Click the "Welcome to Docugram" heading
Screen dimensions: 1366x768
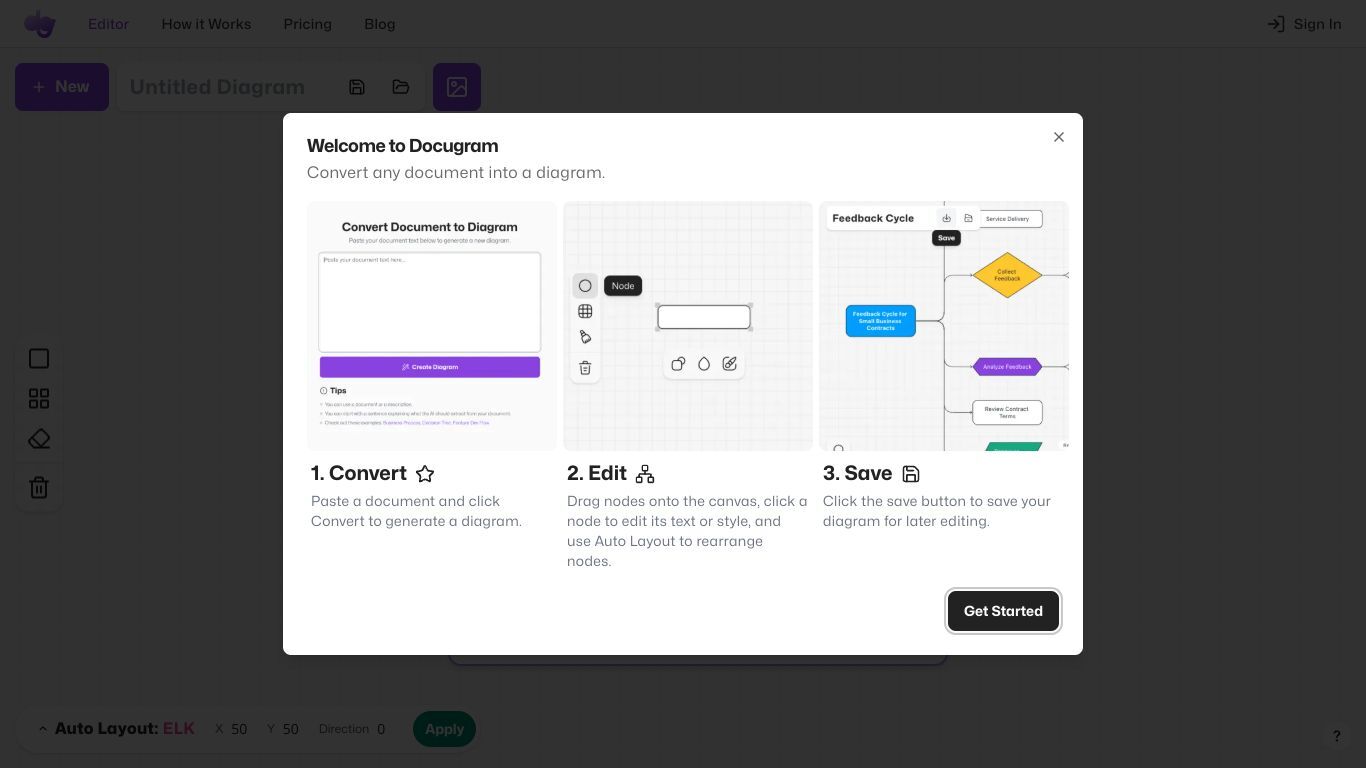(402, 146)
